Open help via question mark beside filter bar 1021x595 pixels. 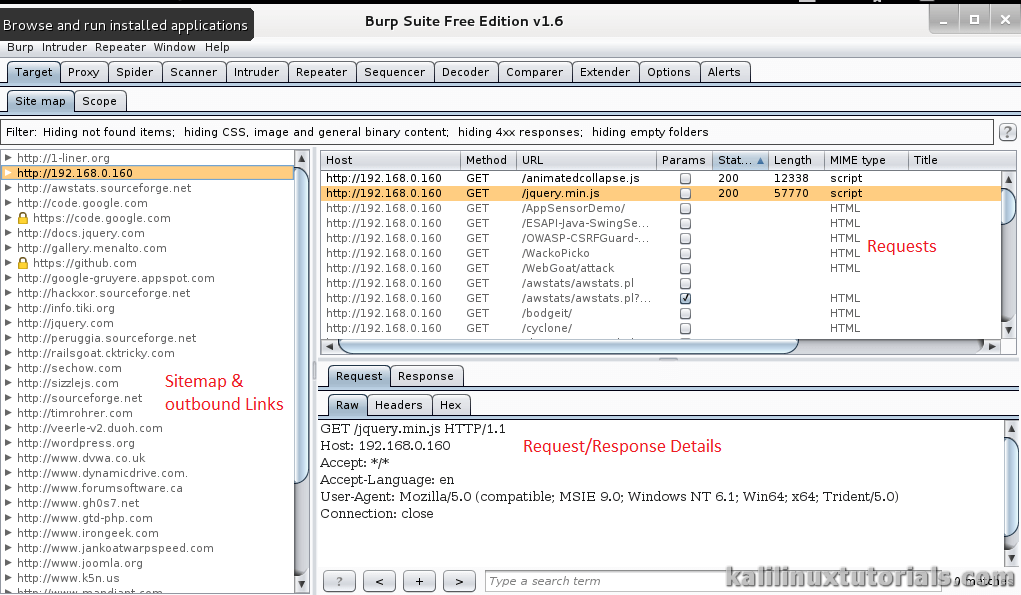pos(1007,131)
